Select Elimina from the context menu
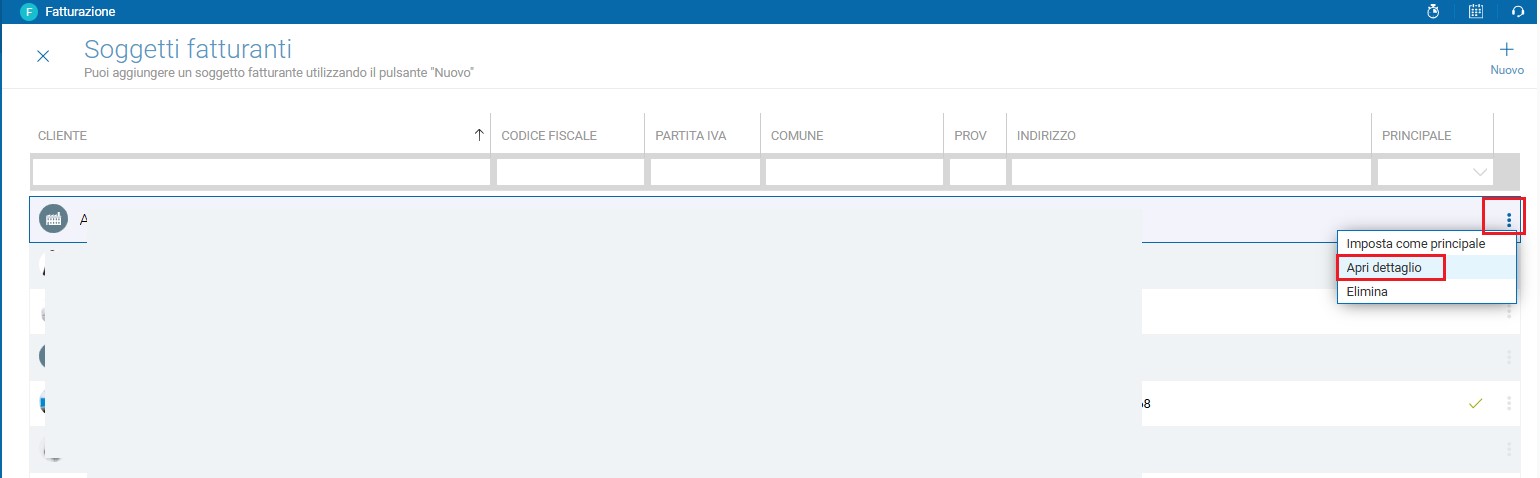 click(1366, 292)
